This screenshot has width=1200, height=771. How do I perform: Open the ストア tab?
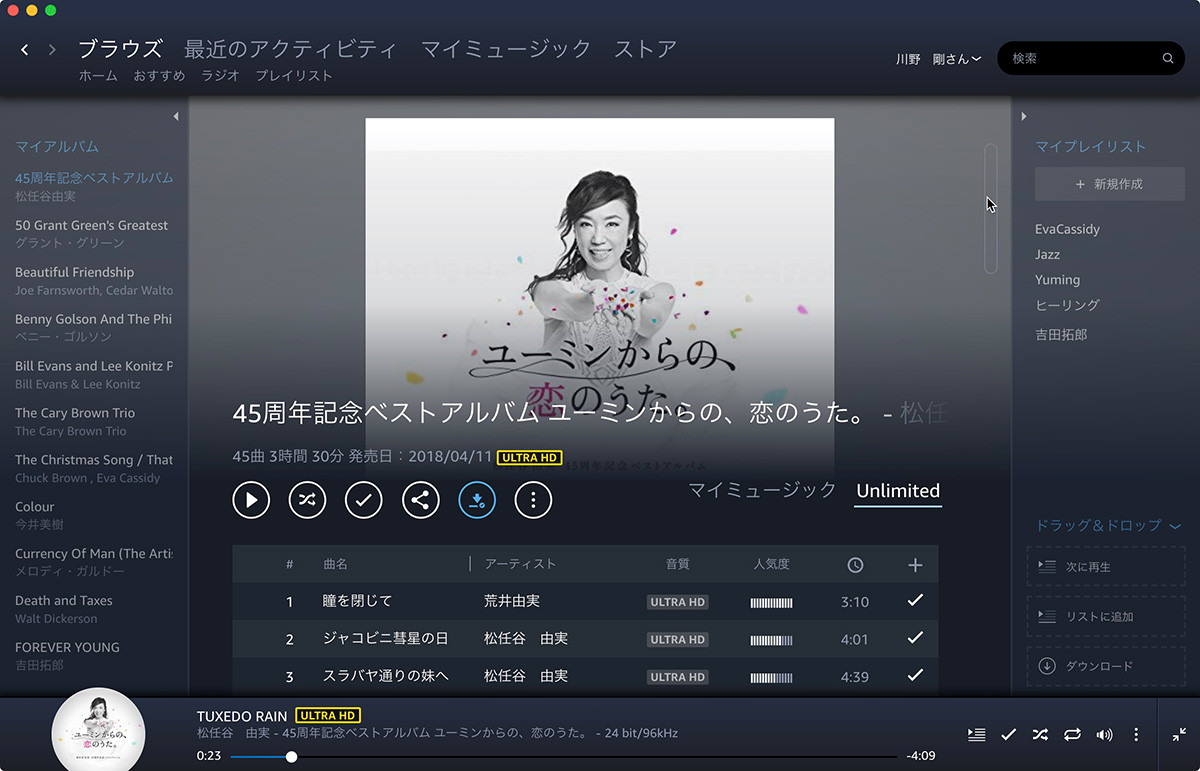[645, 49]
